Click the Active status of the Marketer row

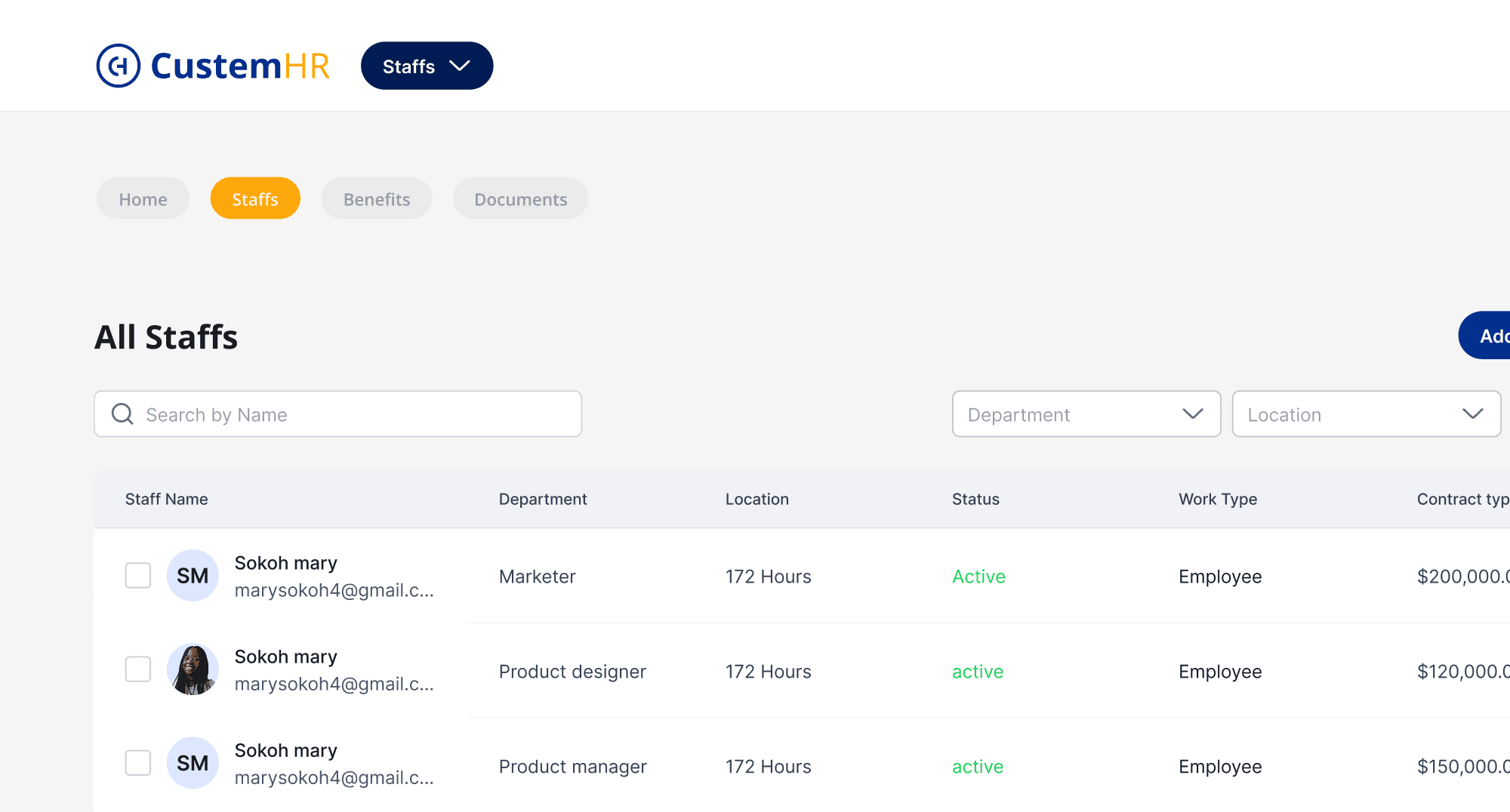click(x=978, y=577)
